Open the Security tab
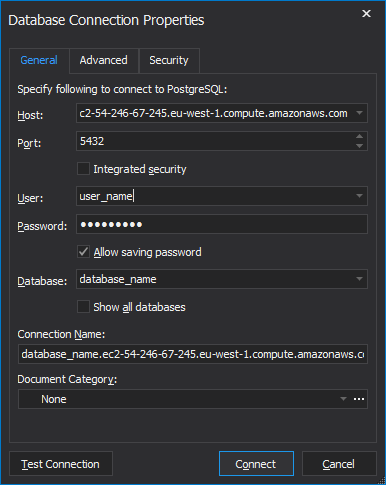The width and height of the screenshot is (386, 485). (169, 60)
